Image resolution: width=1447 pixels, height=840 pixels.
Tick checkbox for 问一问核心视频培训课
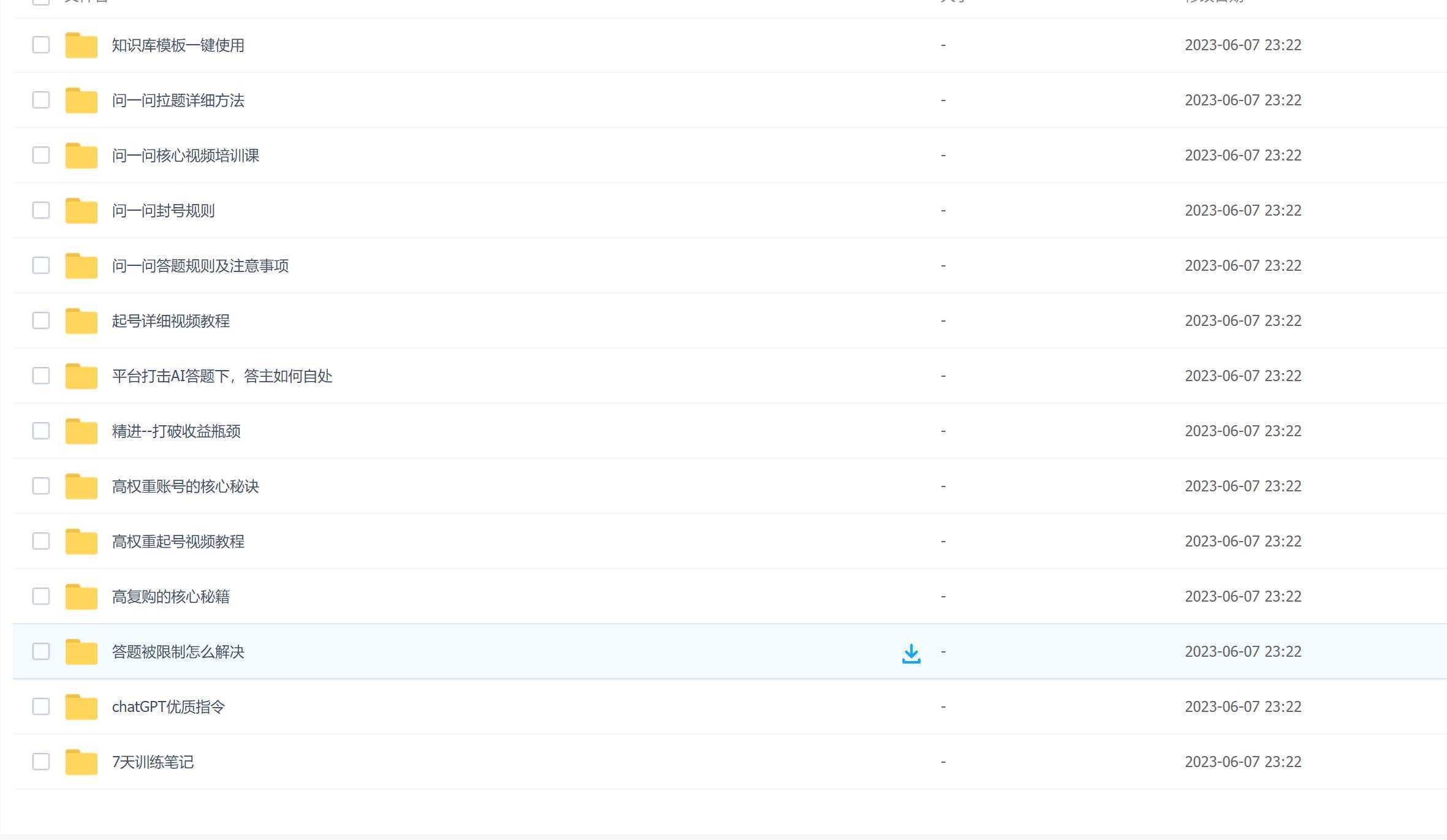[x=41, y=155]
